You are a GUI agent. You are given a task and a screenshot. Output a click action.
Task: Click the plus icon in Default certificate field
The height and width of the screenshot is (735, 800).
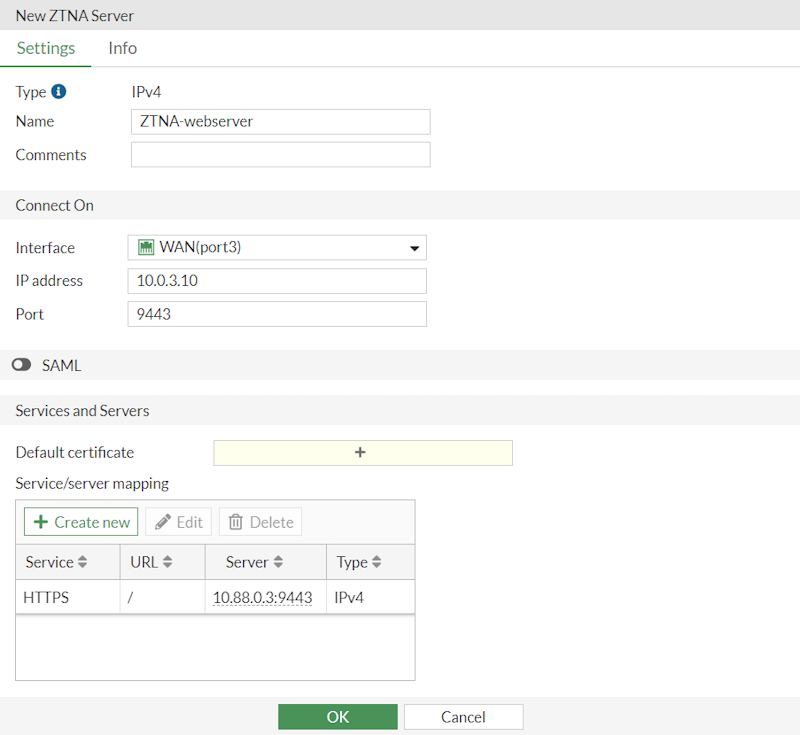pyautogui.click(x=361, y=453)
